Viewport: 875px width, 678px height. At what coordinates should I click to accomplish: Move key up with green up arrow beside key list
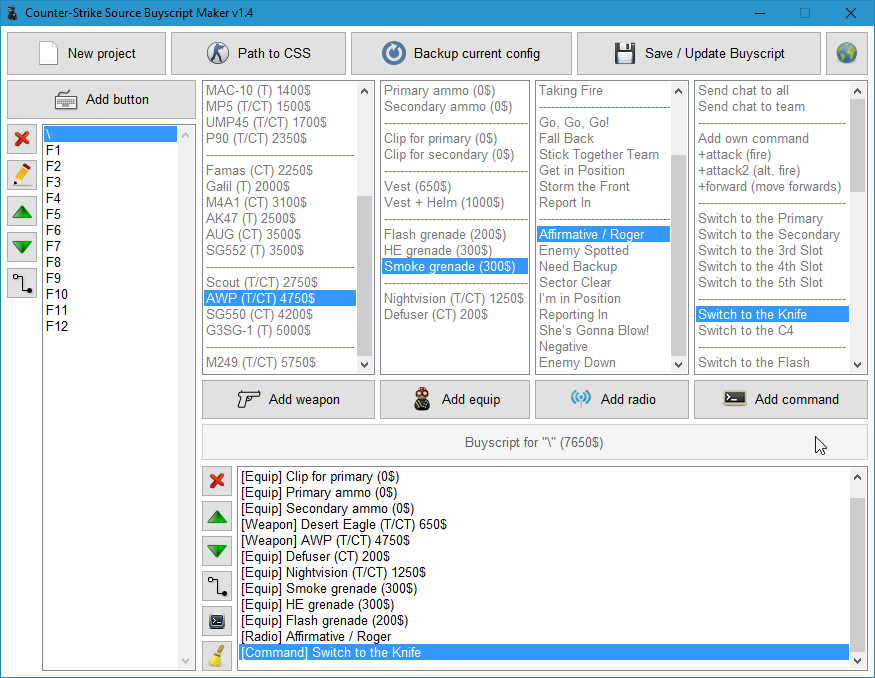coord(22,211)
